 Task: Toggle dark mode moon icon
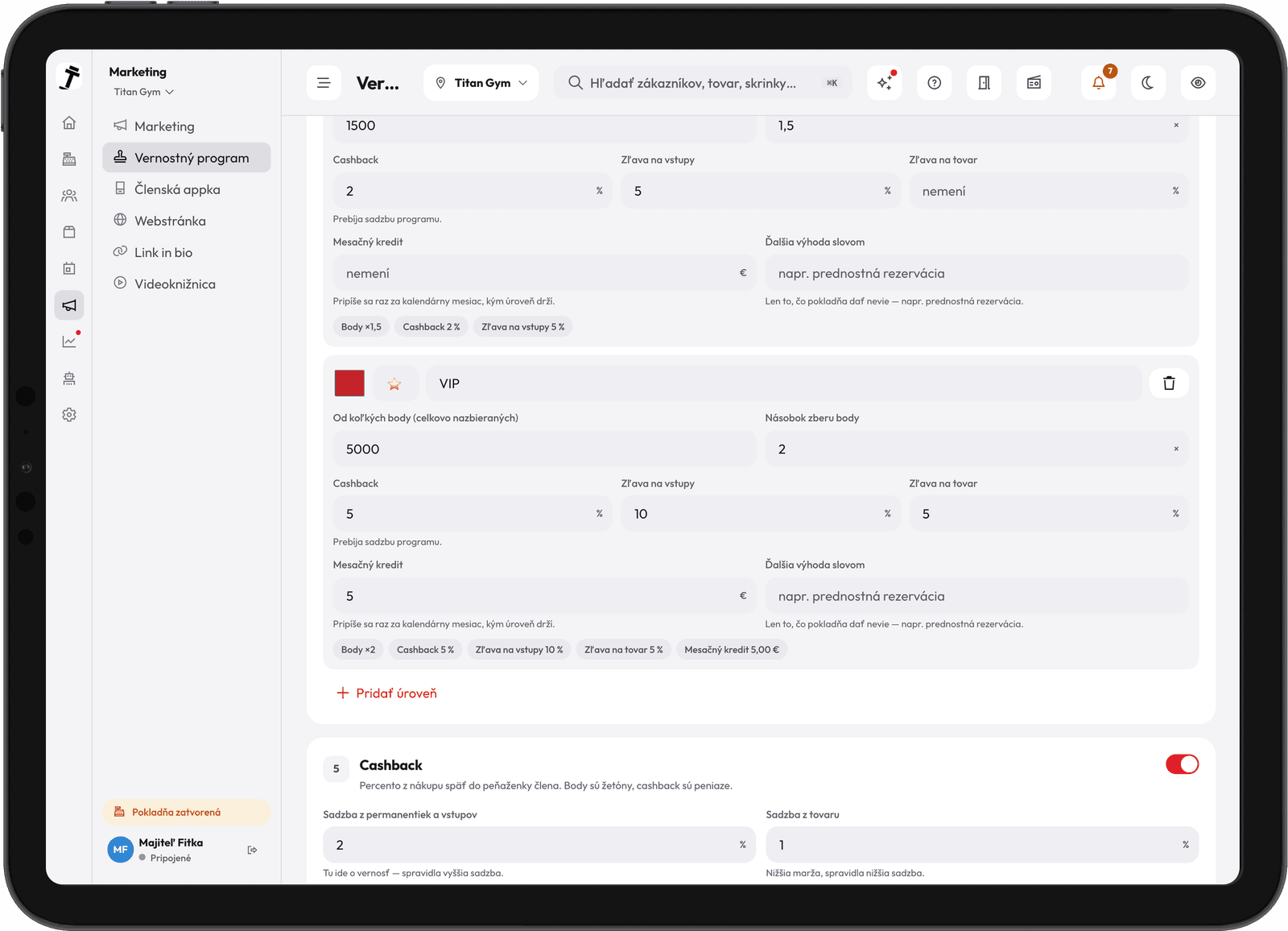(1148, 83)
